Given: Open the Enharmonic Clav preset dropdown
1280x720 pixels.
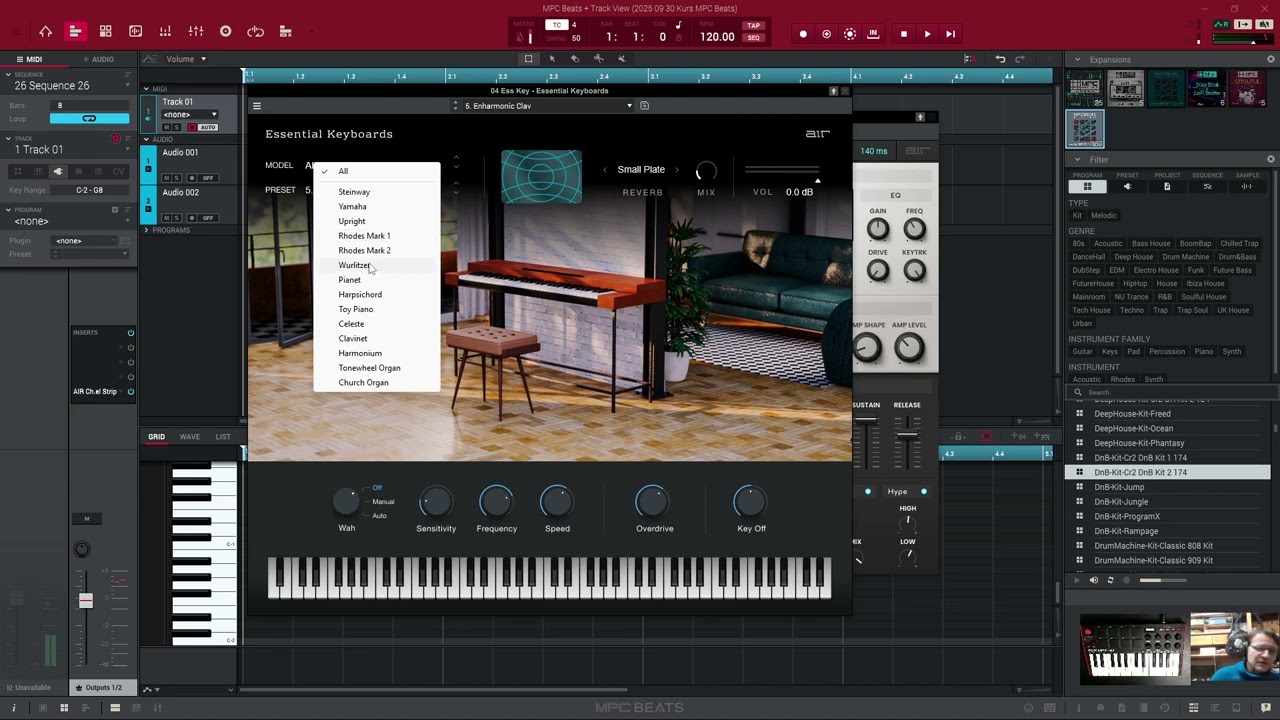Looking at the screenshot, I should tap(548, 106).
